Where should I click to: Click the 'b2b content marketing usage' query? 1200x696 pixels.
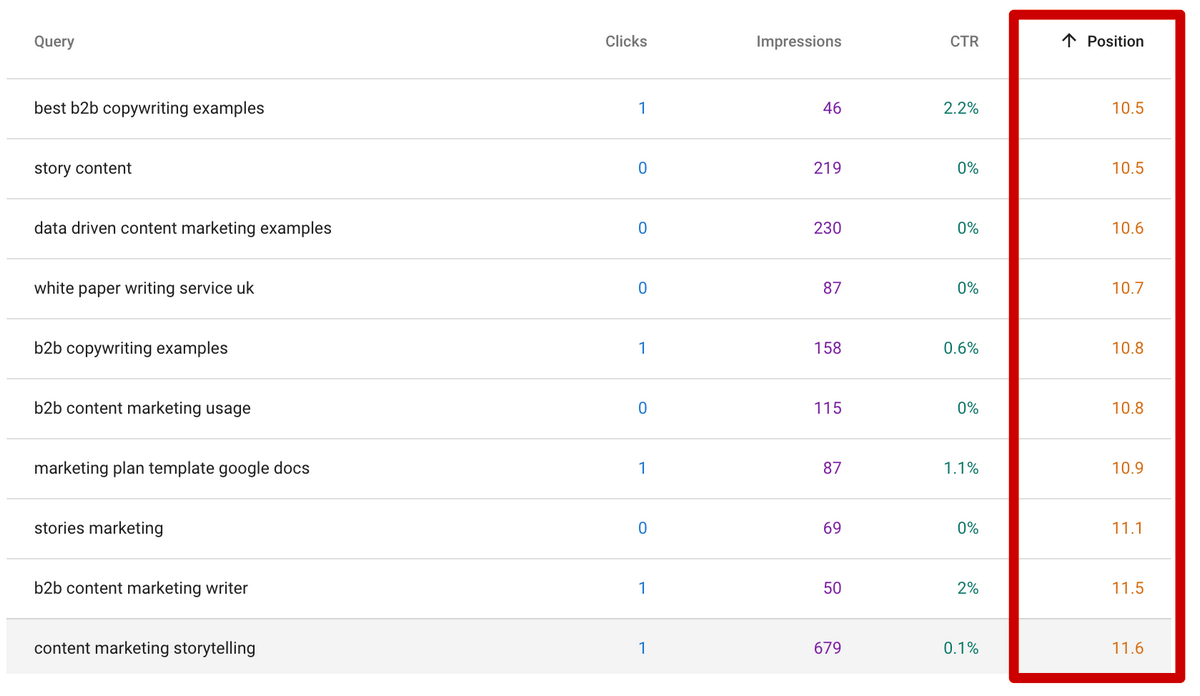[x=142, y=408]
